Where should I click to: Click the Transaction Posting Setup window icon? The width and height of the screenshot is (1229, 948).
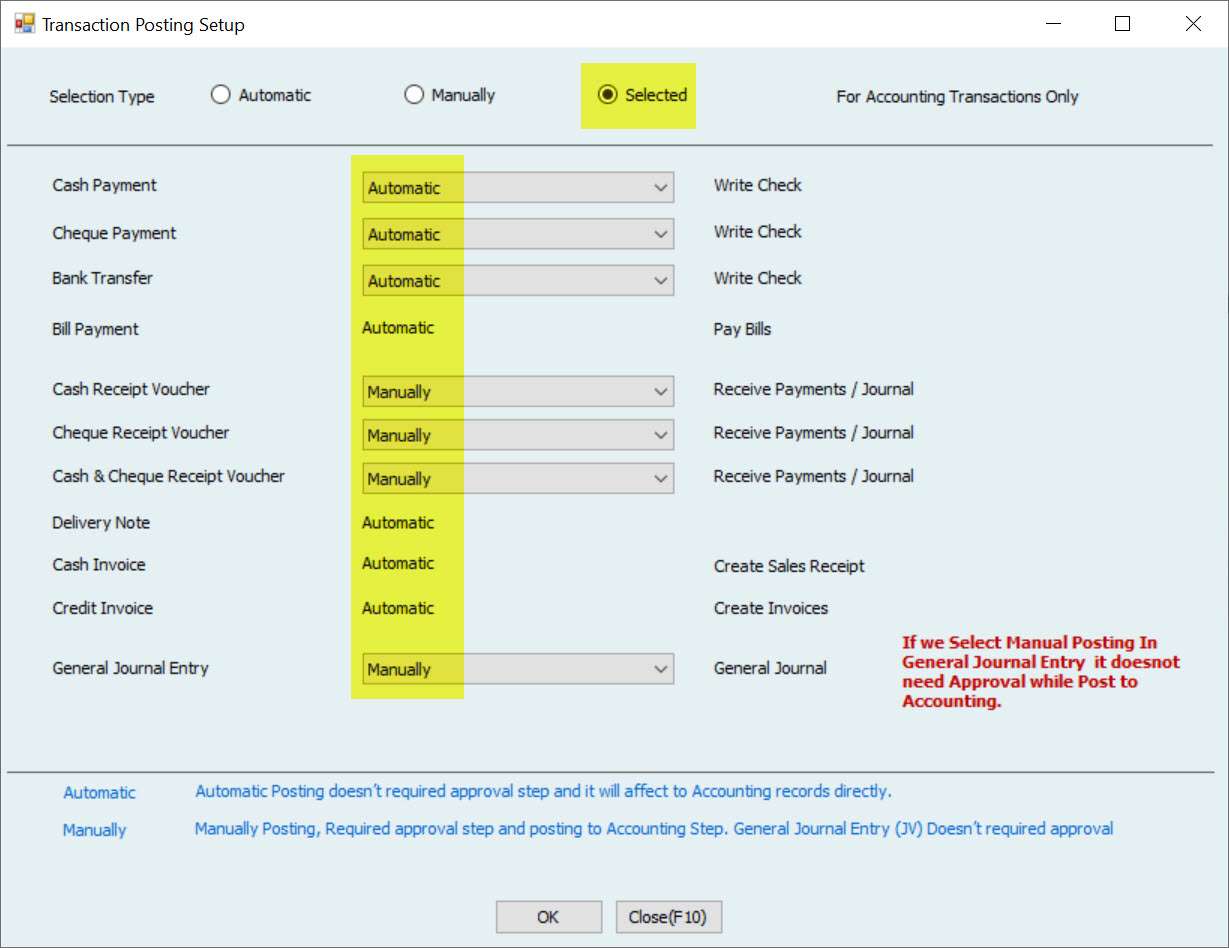tap(24, 24)
